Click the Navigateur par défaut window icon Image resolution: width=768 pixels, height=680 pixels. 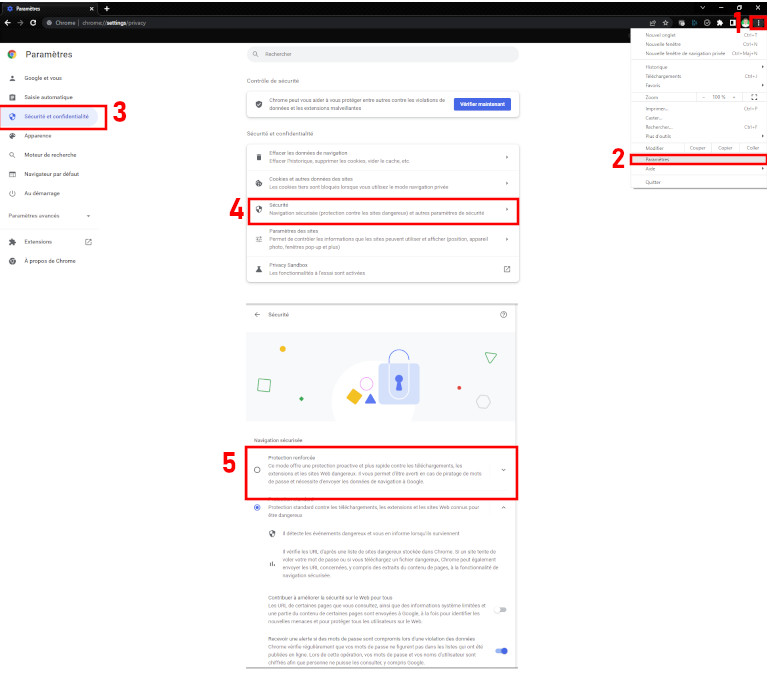(x=12, y=174)
